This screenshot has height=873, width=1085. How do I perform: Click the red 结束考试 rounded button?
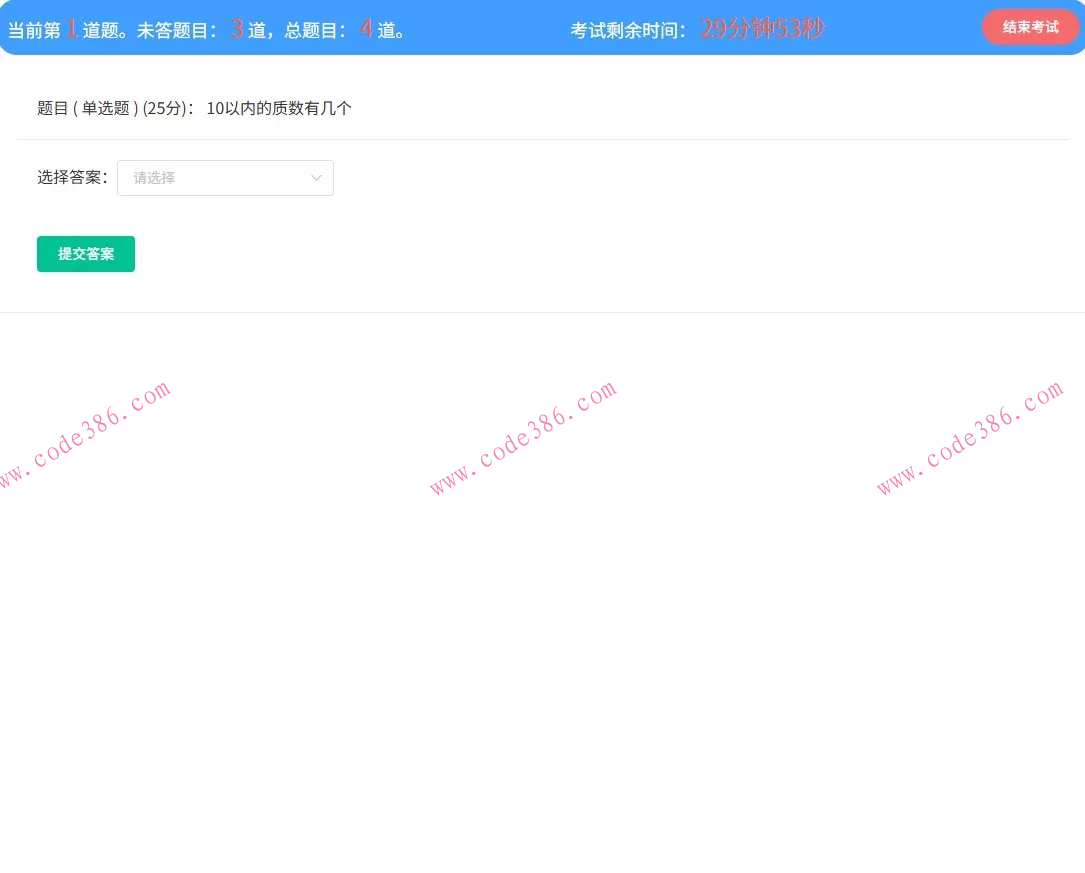[1030, 27]
